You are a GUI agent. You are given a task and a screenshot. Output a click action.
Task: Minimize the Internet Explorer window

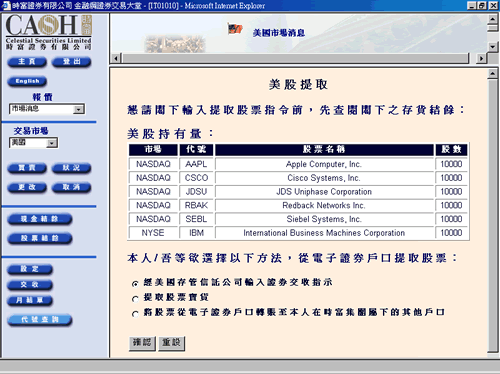(472, 6)
